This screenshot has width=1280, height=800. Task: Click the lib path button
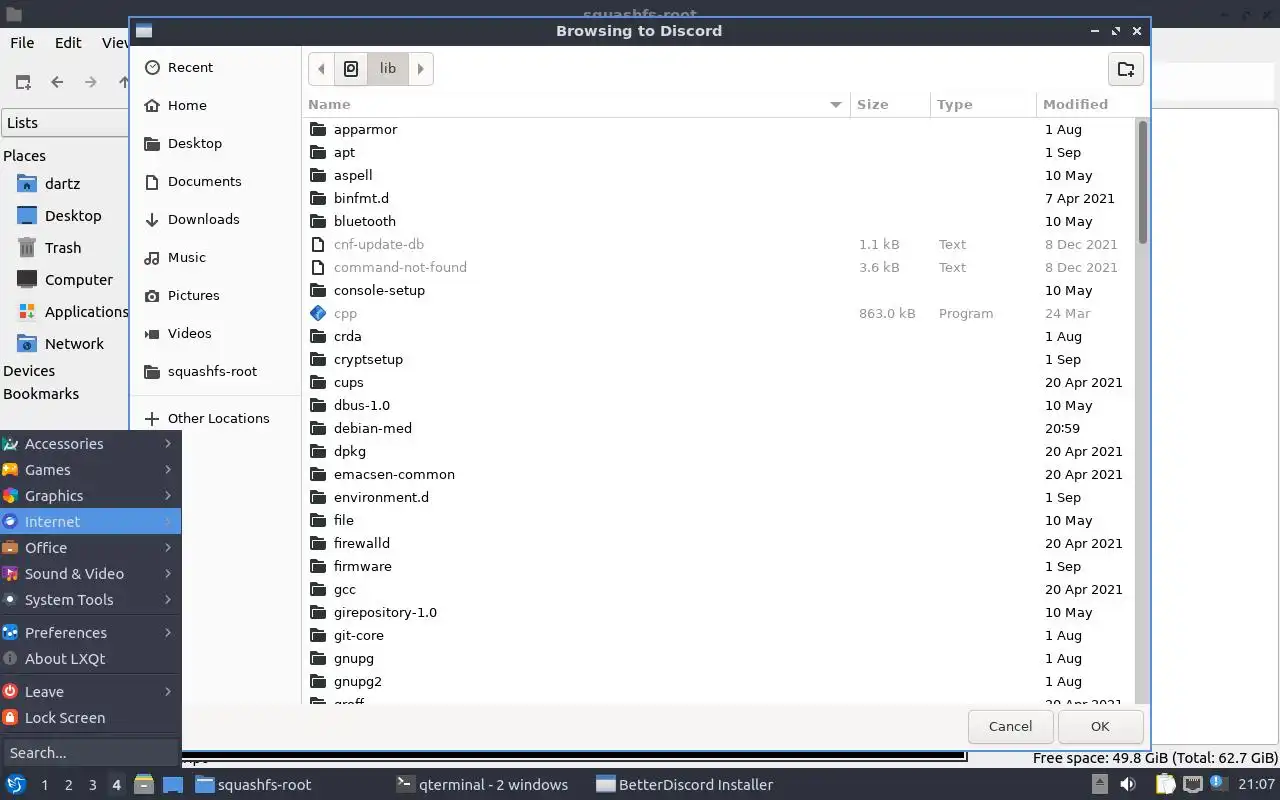[388, 69]
